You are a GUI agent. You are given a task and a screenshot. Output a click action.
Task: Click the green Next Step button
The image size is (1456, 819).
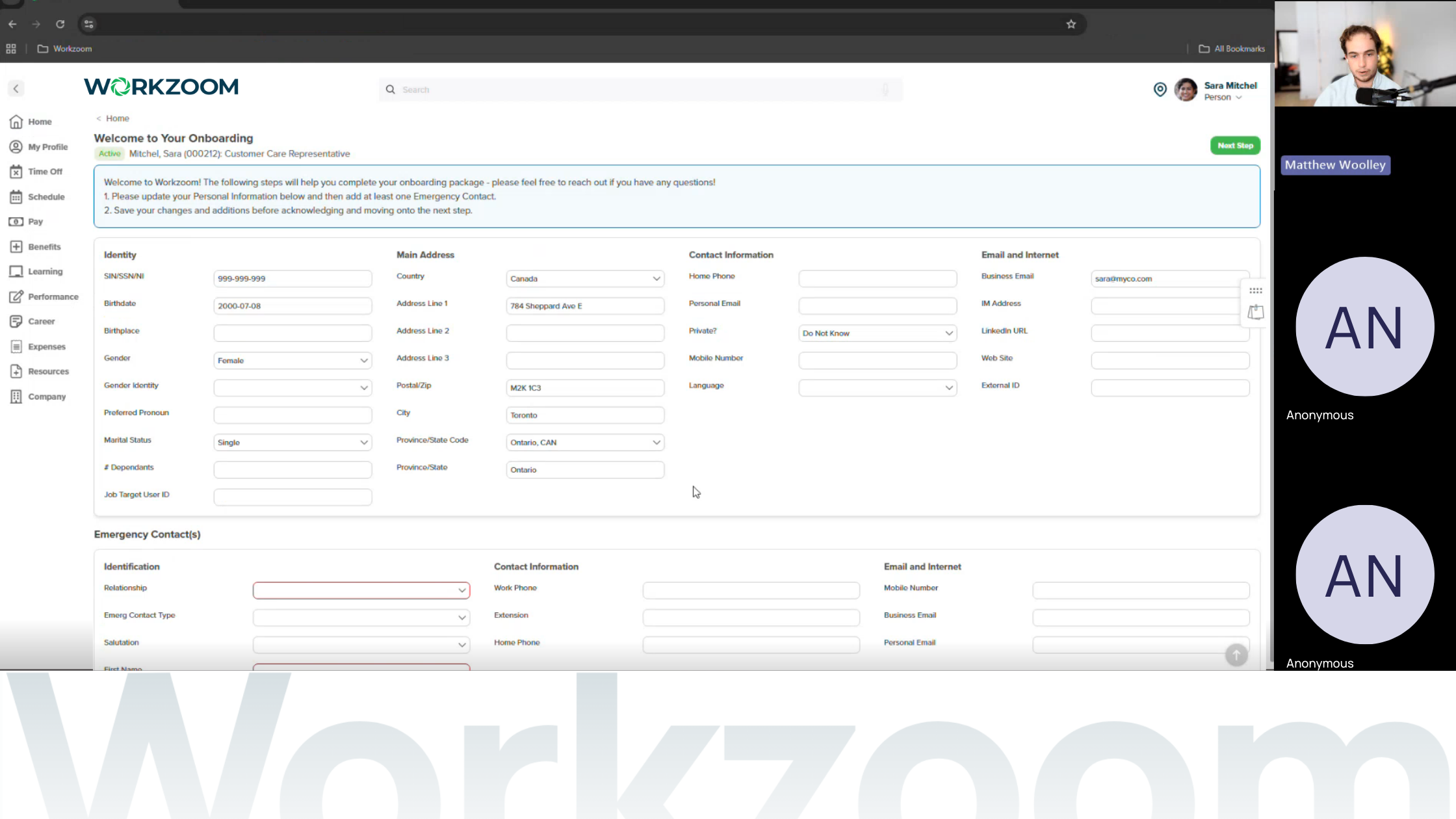click(x=1235, y=146)
